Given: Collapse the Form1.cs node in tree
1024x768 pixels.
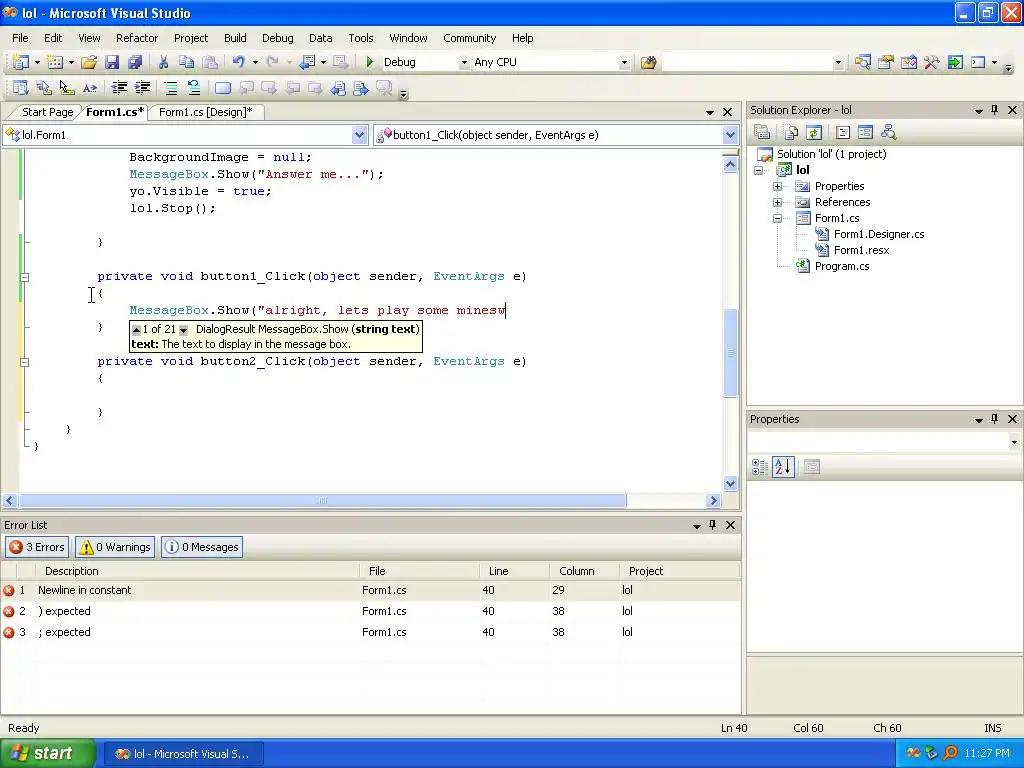Looking at the screenshot, I should (x=777, y=218).
